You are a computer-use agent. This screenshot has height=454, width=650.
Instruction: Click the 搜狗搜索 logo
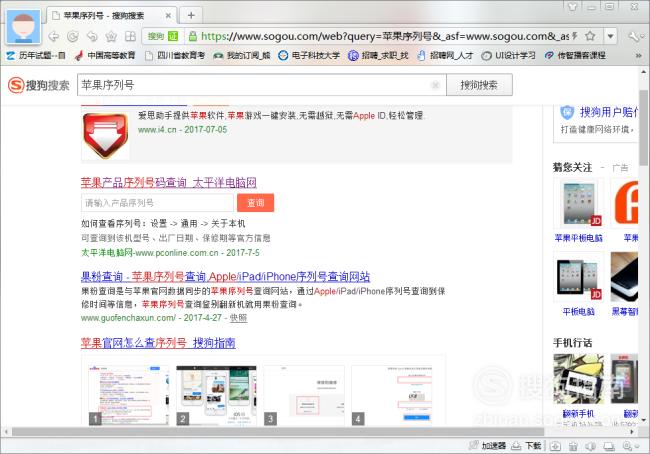(39, 85)
